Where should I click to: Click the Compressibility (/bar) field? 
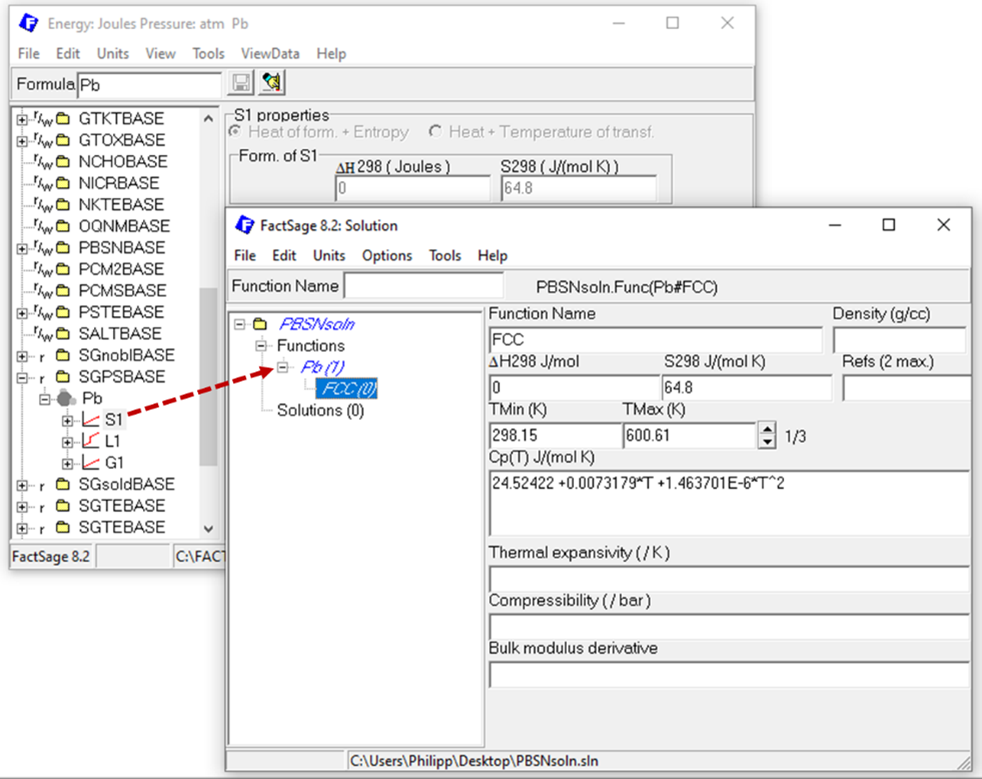(729, 627)
